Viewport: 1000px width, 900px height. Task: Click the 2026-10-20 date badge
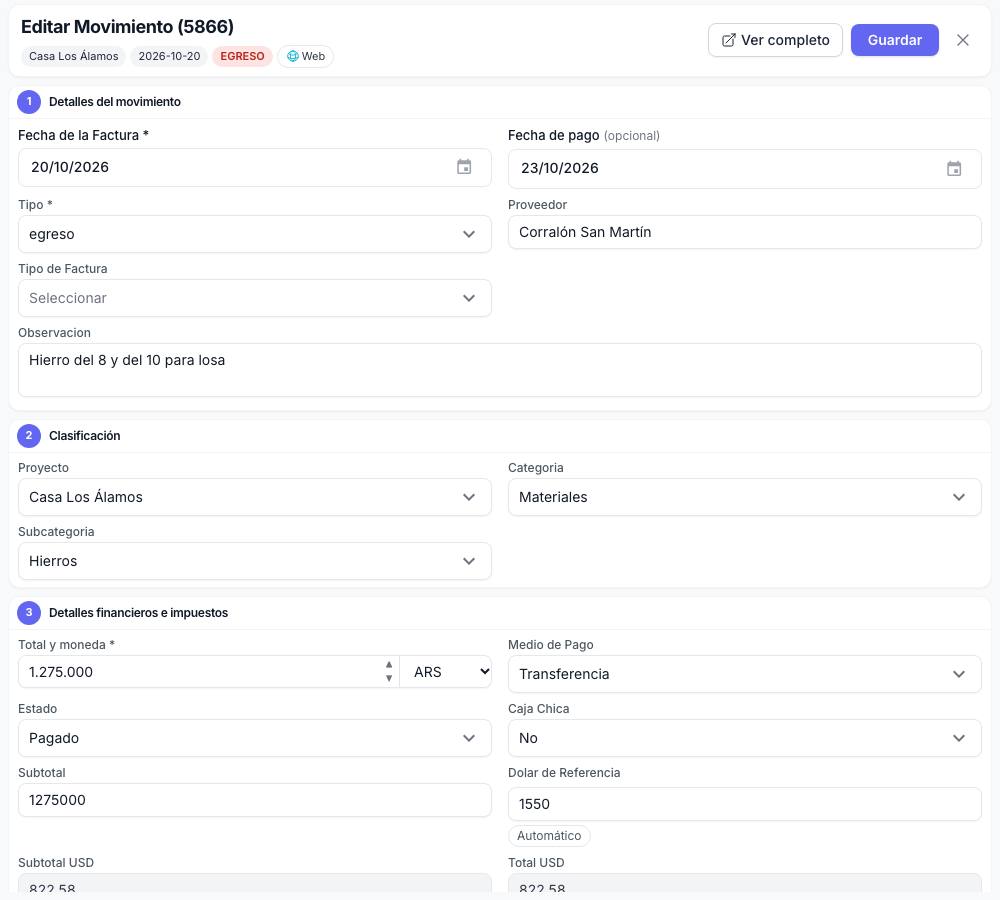tap(169, 56)
